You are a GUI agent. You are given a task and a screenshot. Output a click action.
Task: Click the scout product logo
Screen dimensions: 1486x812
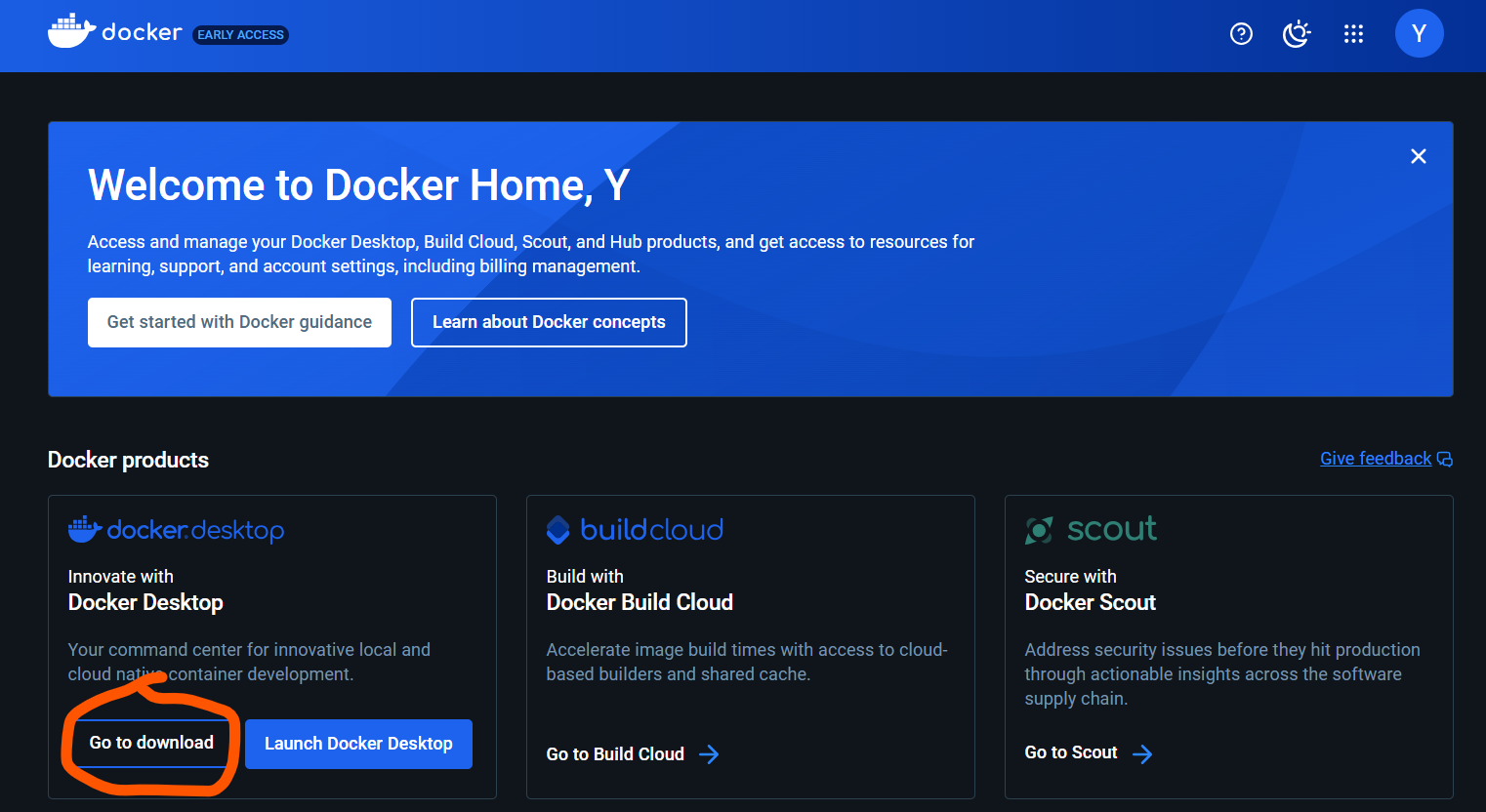(1091, 529)
